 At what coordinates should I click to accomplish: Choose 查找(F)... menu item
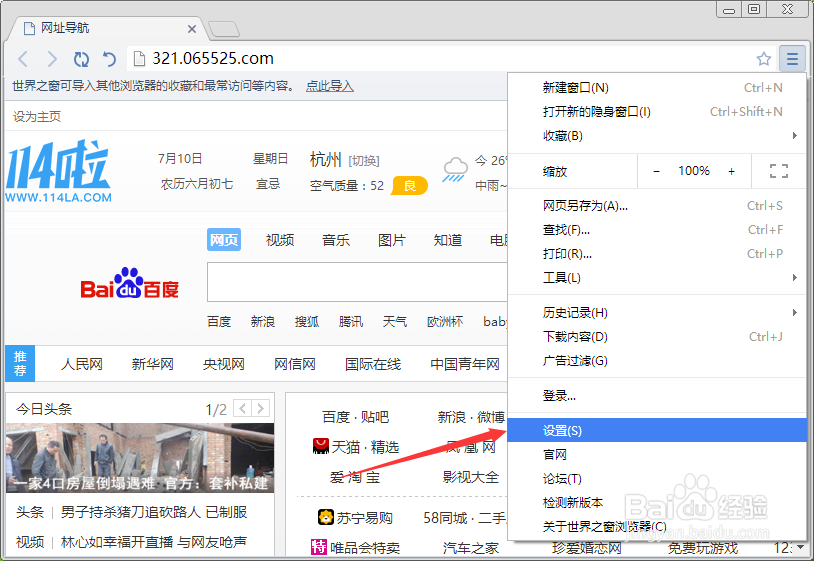click(x=657, y=230)
